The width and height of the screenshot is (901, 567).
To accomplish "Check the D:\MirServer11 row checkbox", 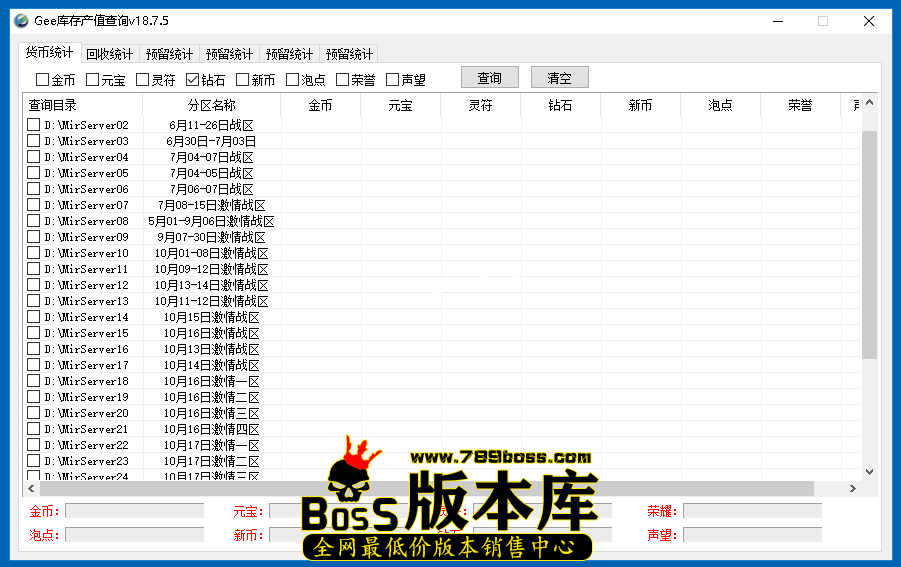I will coord(33,269).
